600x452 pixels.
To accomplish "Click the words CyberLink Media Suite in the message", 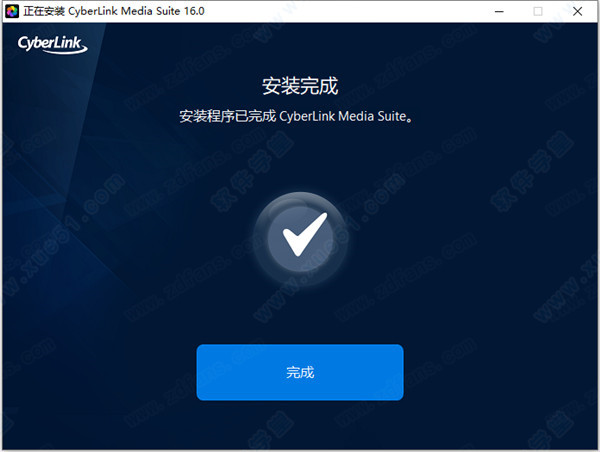I will pyautogui.click(x=343, y=116).
